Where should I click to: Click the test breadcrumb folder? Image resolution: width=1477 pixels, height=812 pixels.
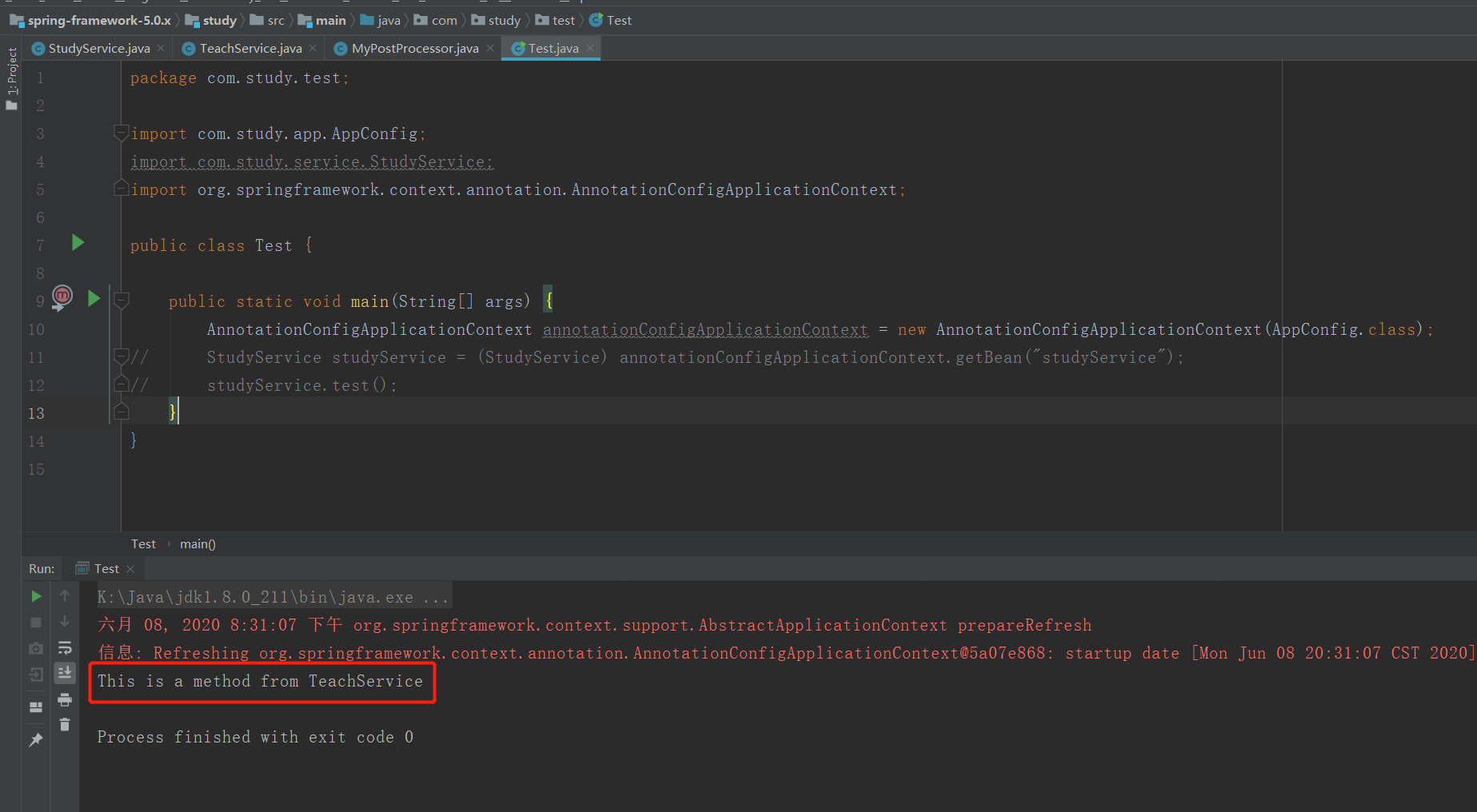pos(555,21)
